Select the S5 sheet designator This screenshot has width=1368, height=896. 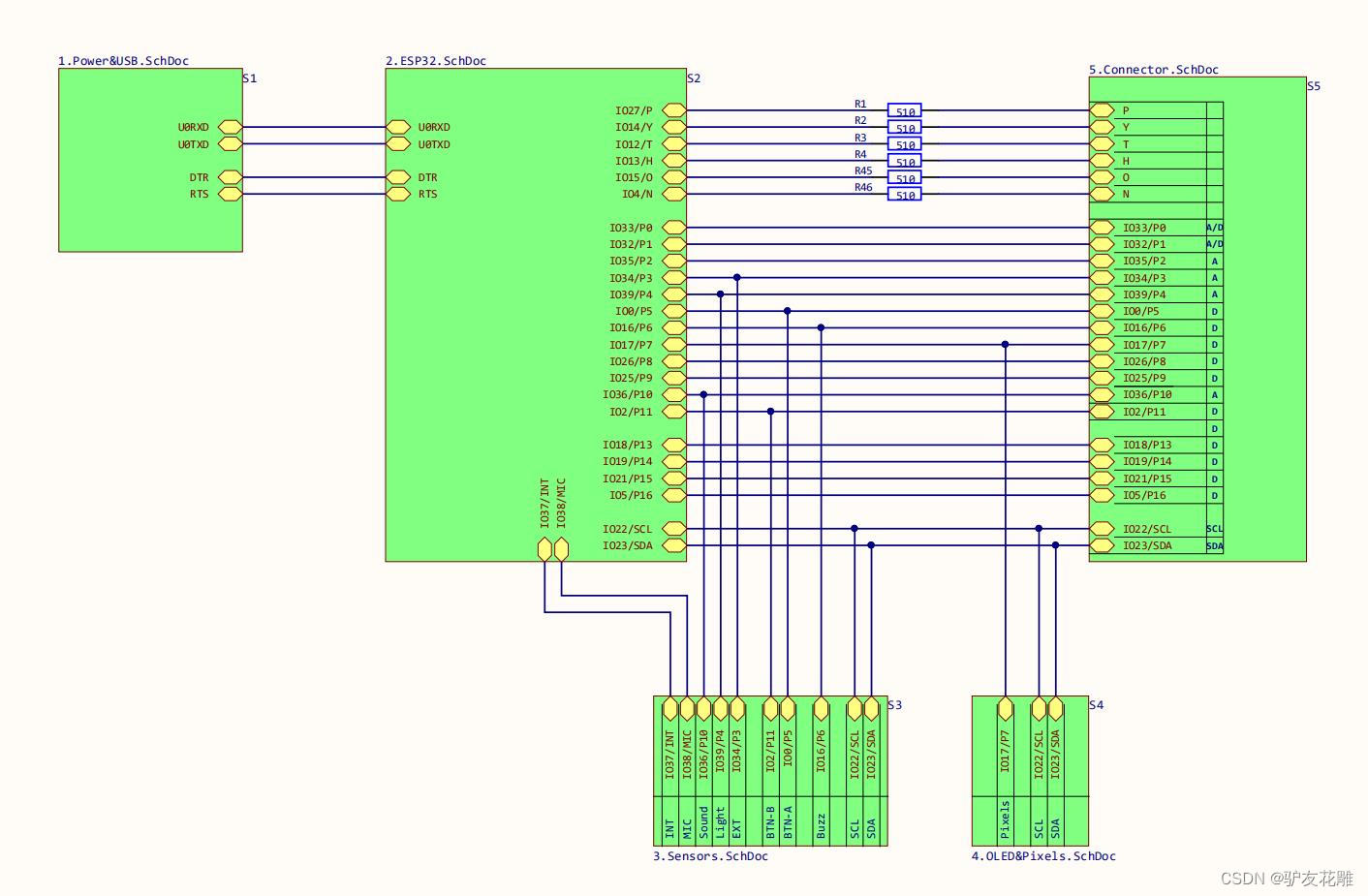tap(1314, 86)
